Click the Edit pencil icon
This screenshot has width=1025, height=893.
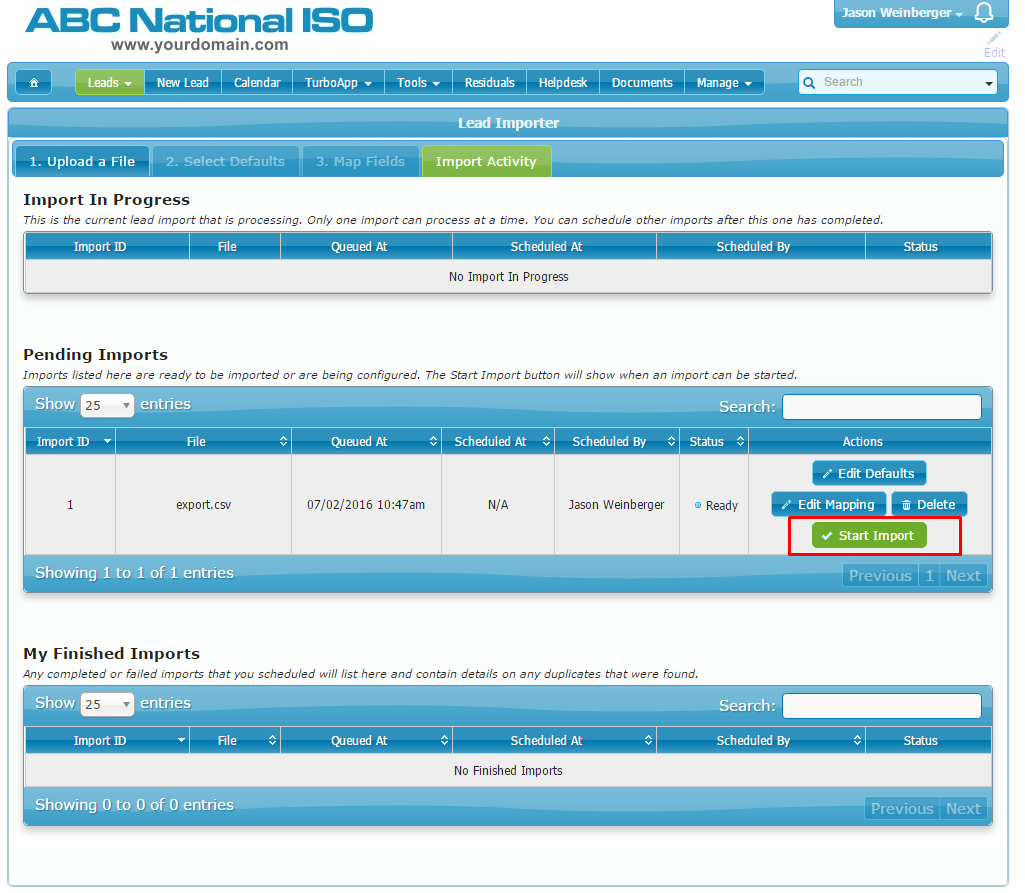[994, 39]
